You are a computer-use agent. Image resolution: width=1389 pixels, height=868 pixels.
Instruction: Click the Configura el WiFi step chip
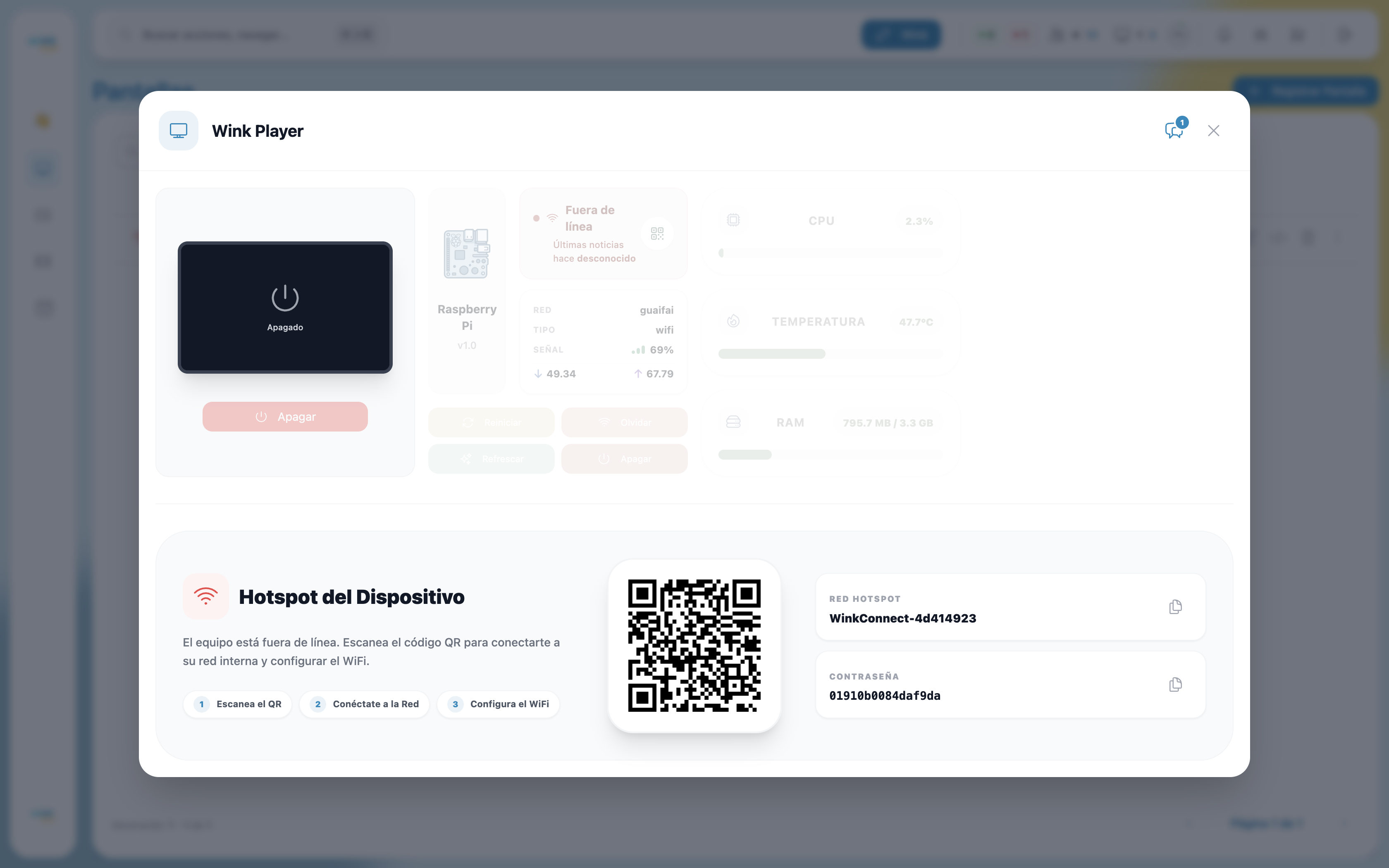[498, 704]
